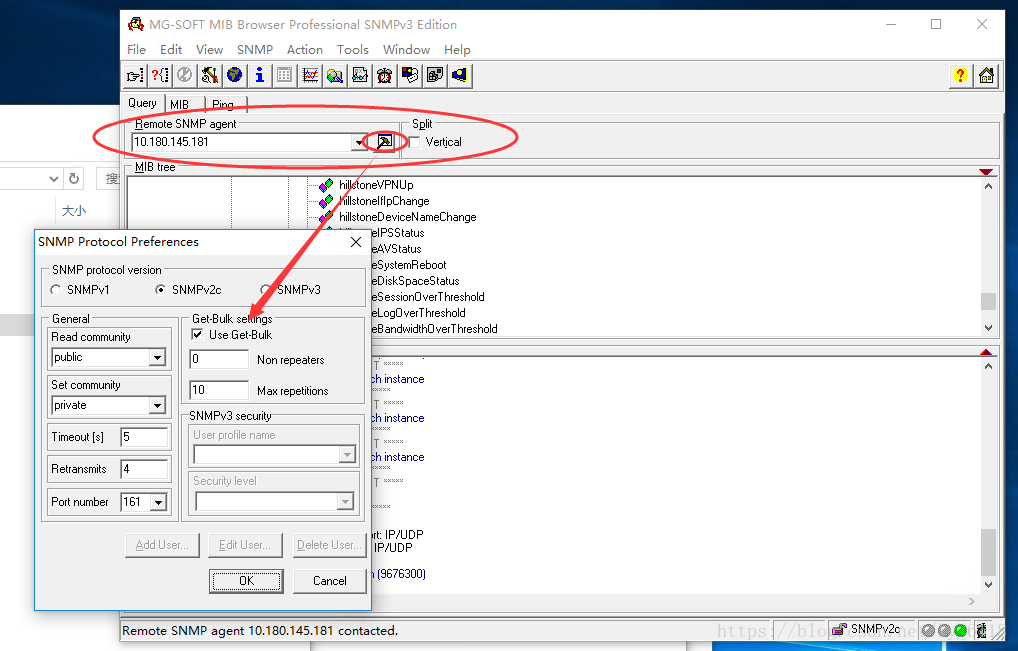This screenshot has height=651, width=1018.
Task: Open the Window menu
Action: click(406, 49)
